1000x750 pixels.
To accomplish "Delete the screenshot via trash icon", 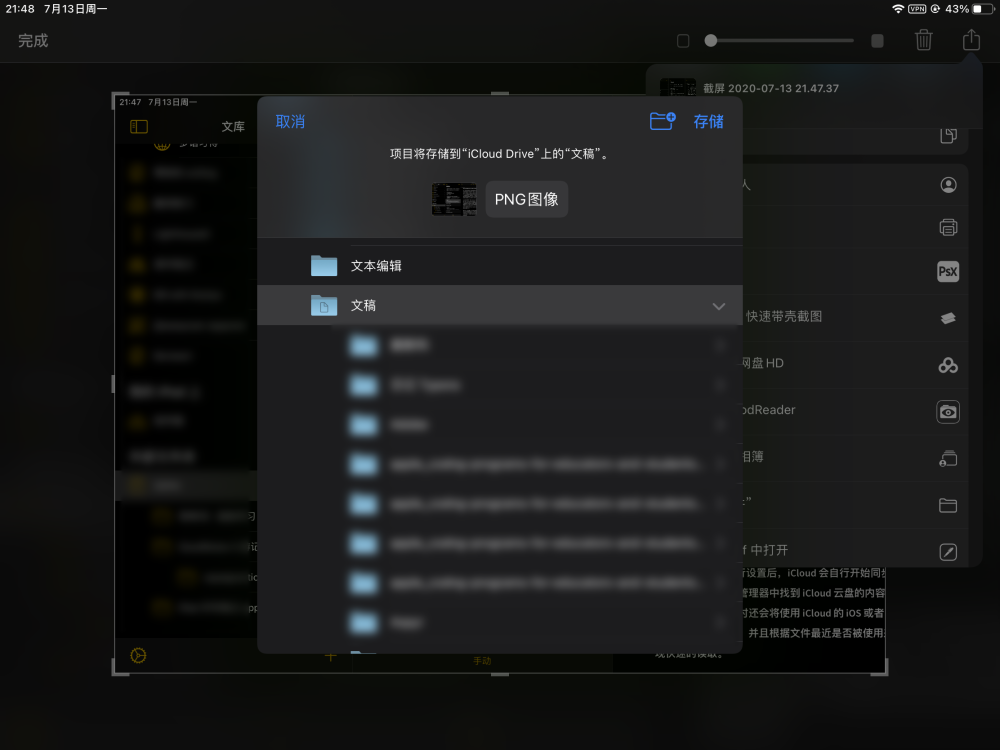I will click(923, 40).
